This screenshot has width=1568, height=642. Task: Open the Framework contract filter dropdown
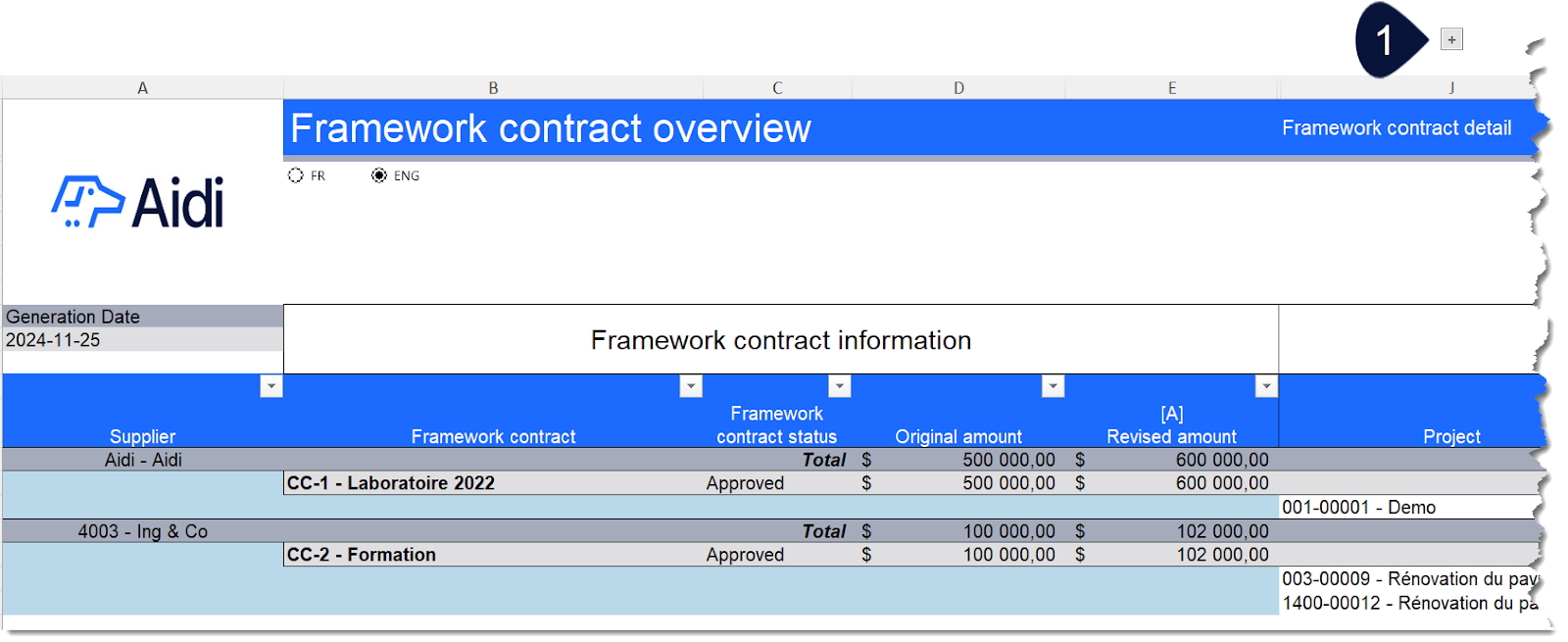tap(689, 386)
